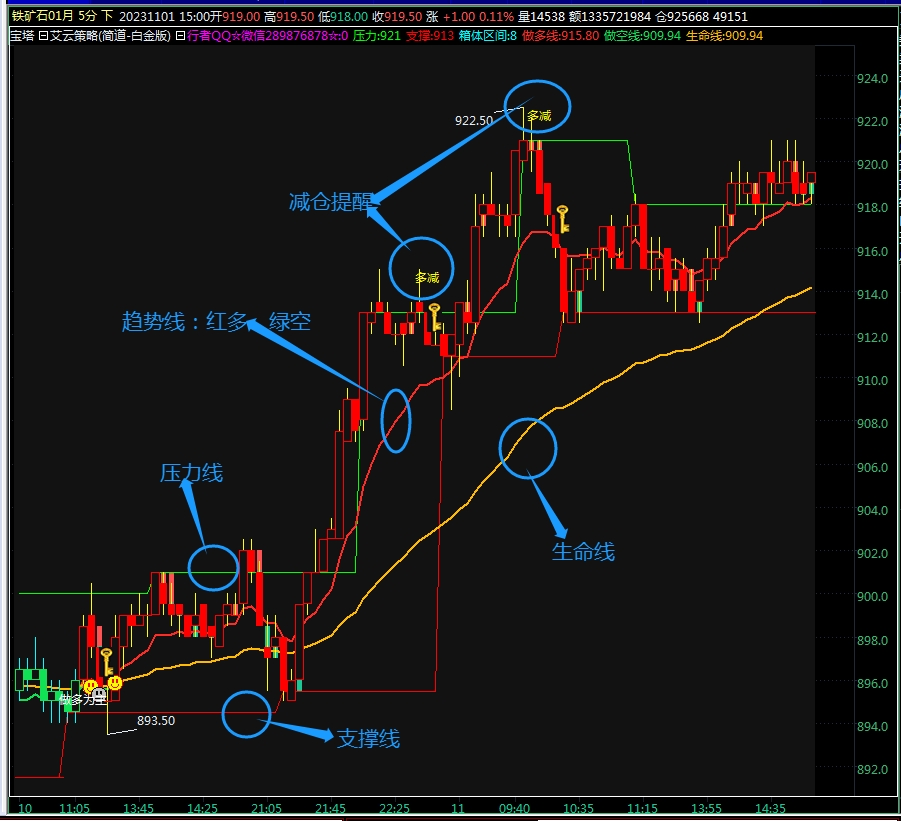Viewport: 901px width, 821px height.
Task: Select the 做多线:915.80 value in header
Action: coord(561,36)
